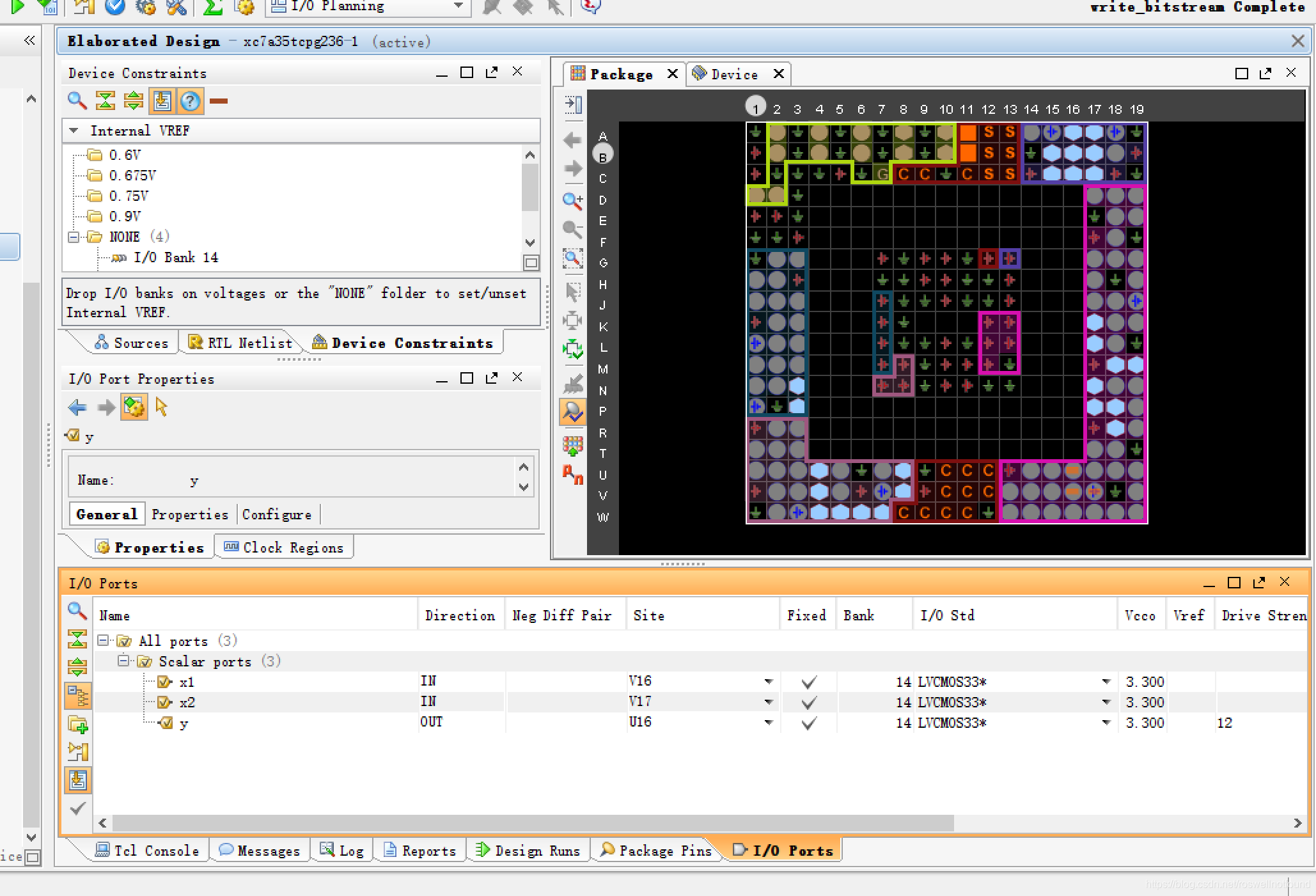Click the place I/O ports grid icon

click(573, 444)
